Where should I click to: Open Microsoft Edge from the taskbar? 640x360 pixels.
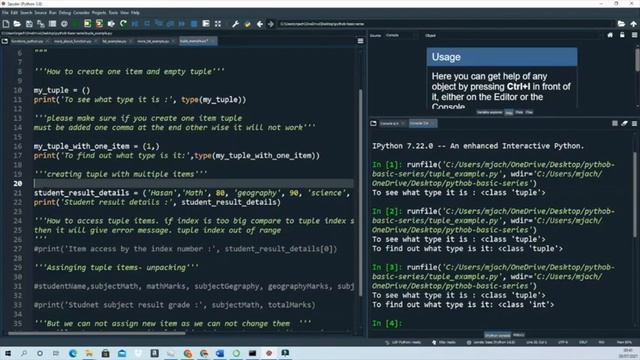tap(73, 353)
